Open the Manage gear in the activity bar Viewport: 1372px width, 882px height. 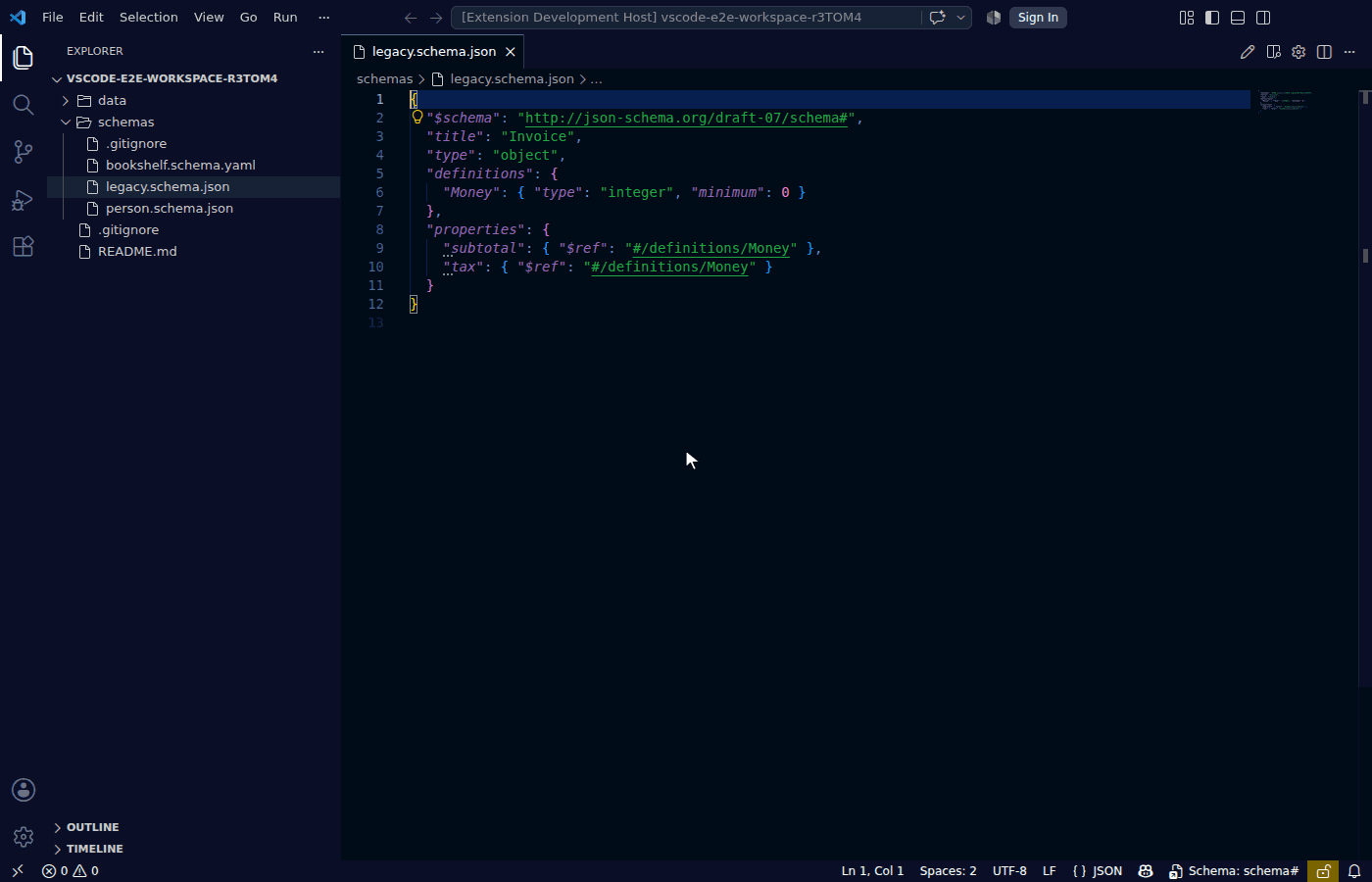(x=24, y=837)
